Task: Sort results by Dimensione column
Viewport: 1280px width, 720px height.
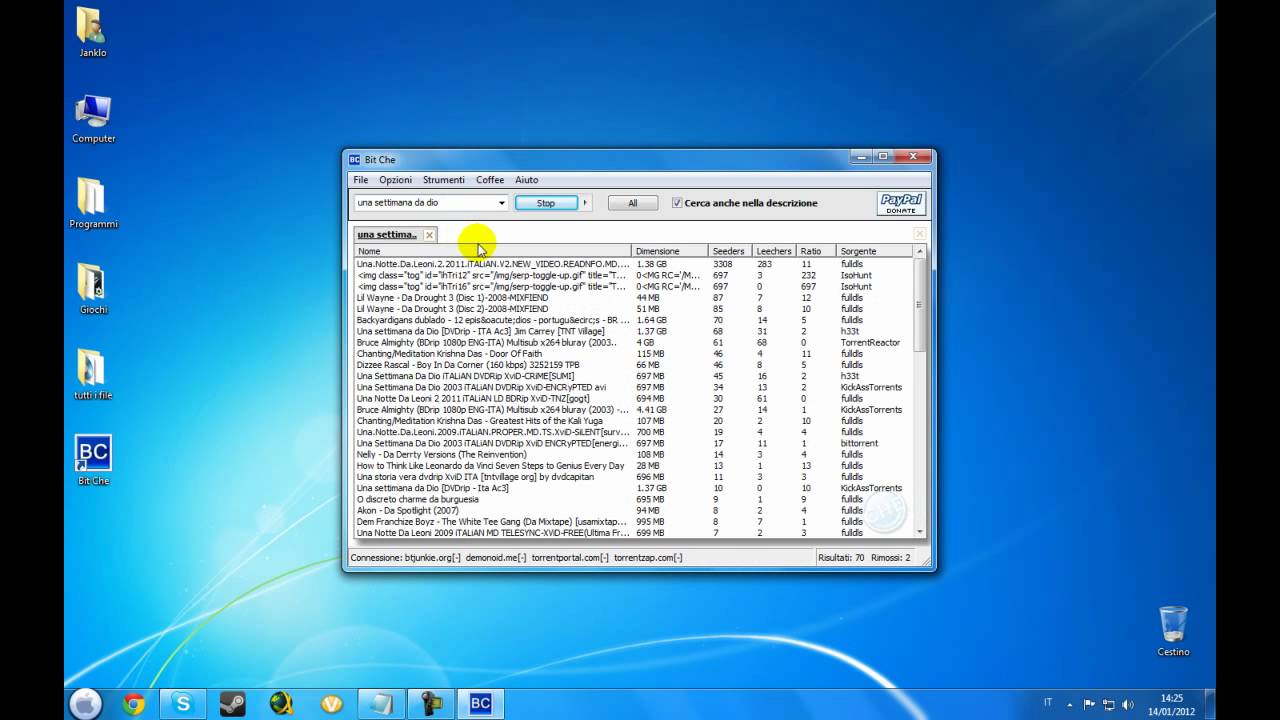Action: tap(670, 251)
